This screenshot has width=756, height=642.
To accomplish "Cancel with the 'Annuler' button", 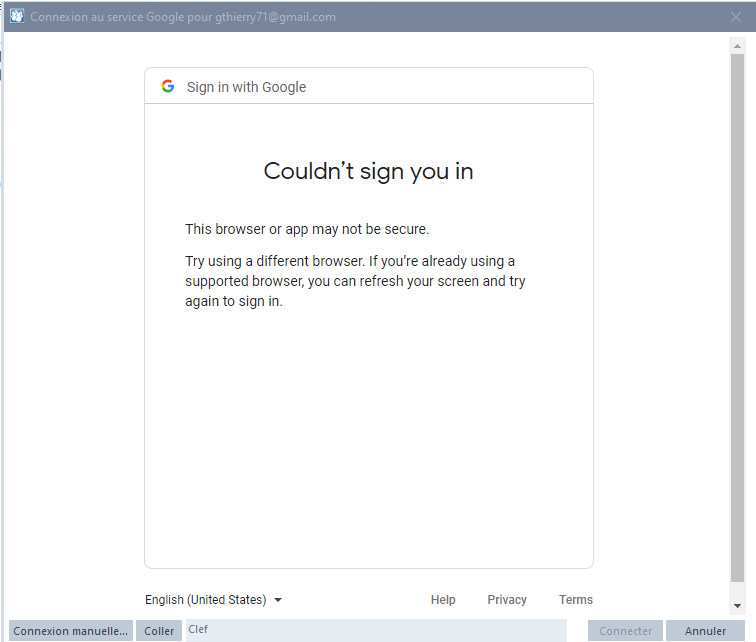I will coord(706,631).
